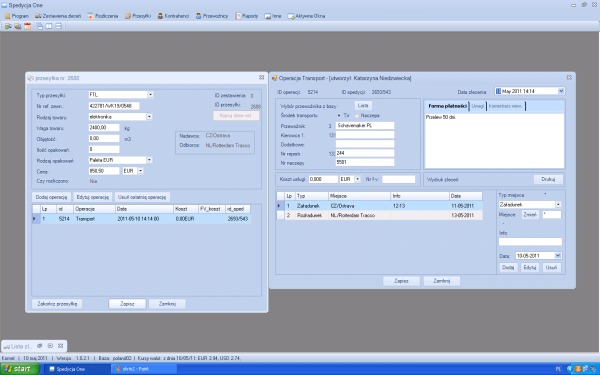Open the Data zlecenia date picker

tap(561, 91)
